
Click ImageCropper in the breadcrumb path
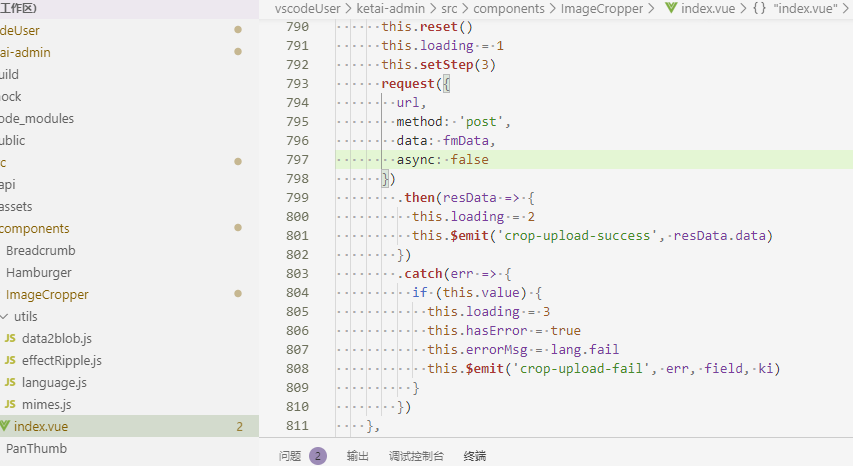point(602,8)
